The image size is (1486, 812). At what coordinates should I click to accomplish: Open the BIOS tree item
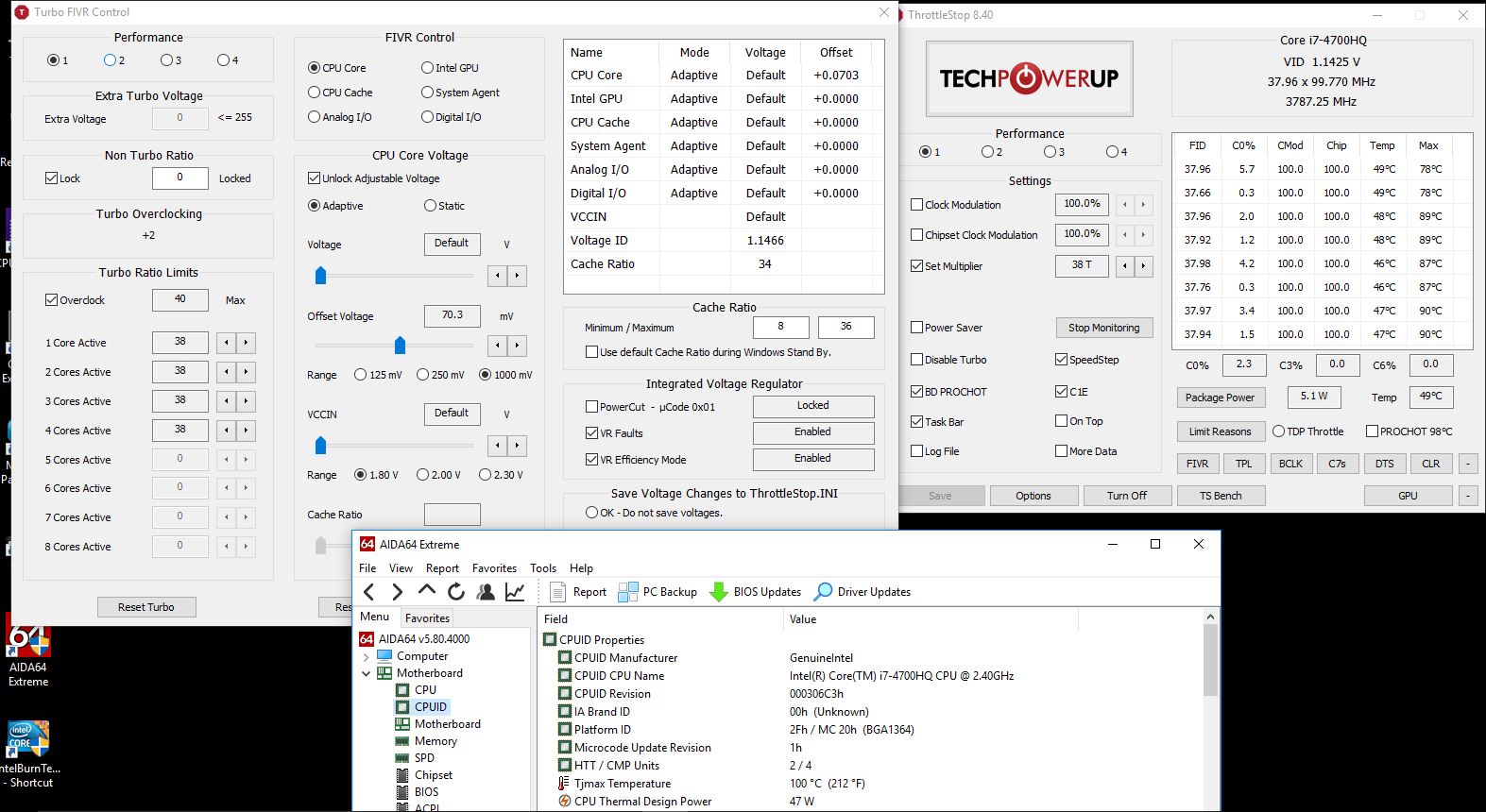418,792
